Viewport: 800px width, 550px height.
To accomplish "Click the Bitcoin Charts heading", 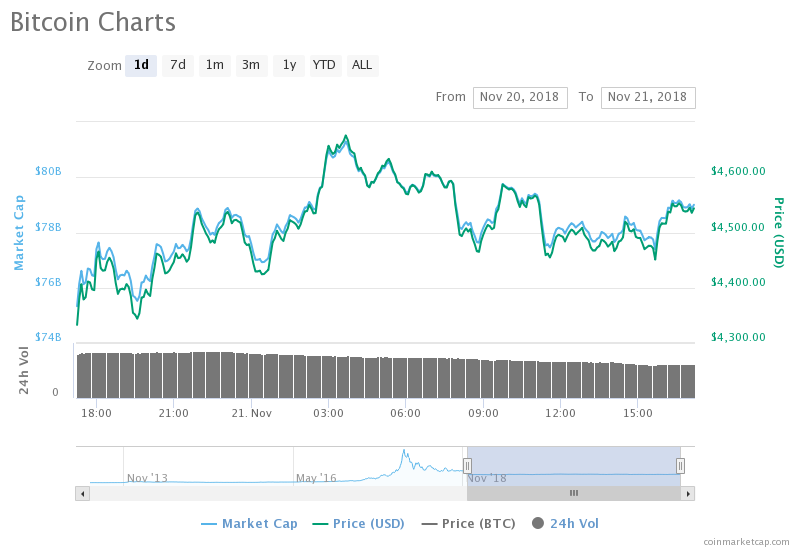I will tap(93, 22).
